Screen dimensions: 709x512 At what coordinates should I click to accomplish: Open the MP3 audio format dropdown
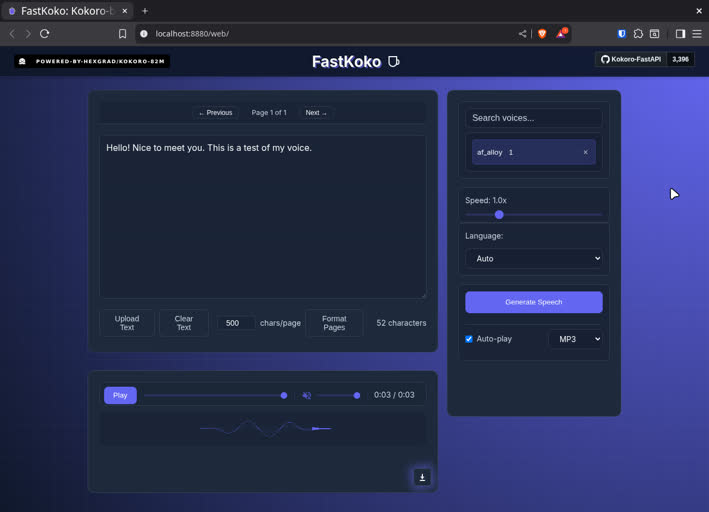(x=576, y=339)
